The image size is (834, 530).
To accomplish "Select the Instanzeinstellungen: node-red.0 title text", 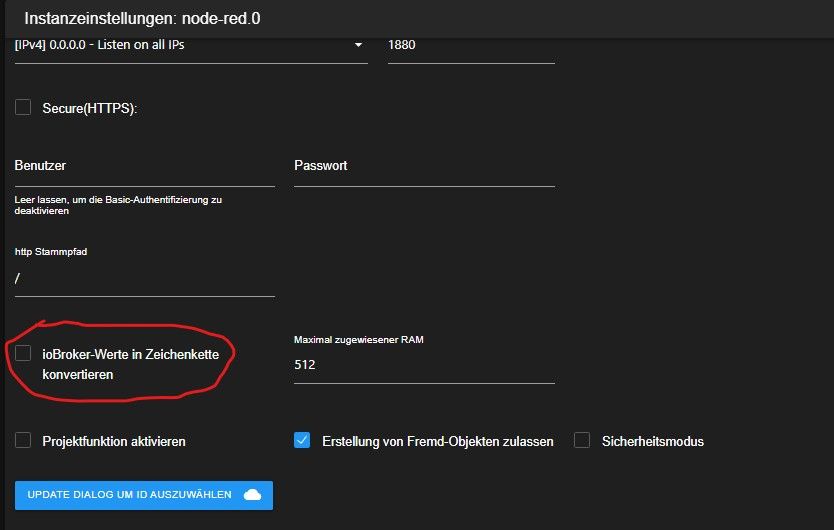I will tap(142, 19).
